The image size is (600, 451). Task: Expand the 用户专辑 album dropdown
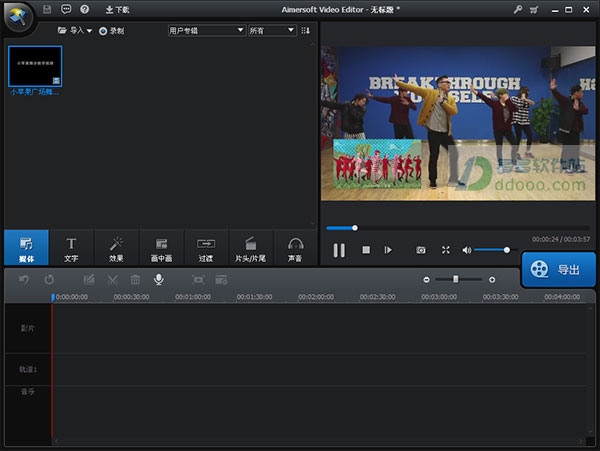coord(207,30)
